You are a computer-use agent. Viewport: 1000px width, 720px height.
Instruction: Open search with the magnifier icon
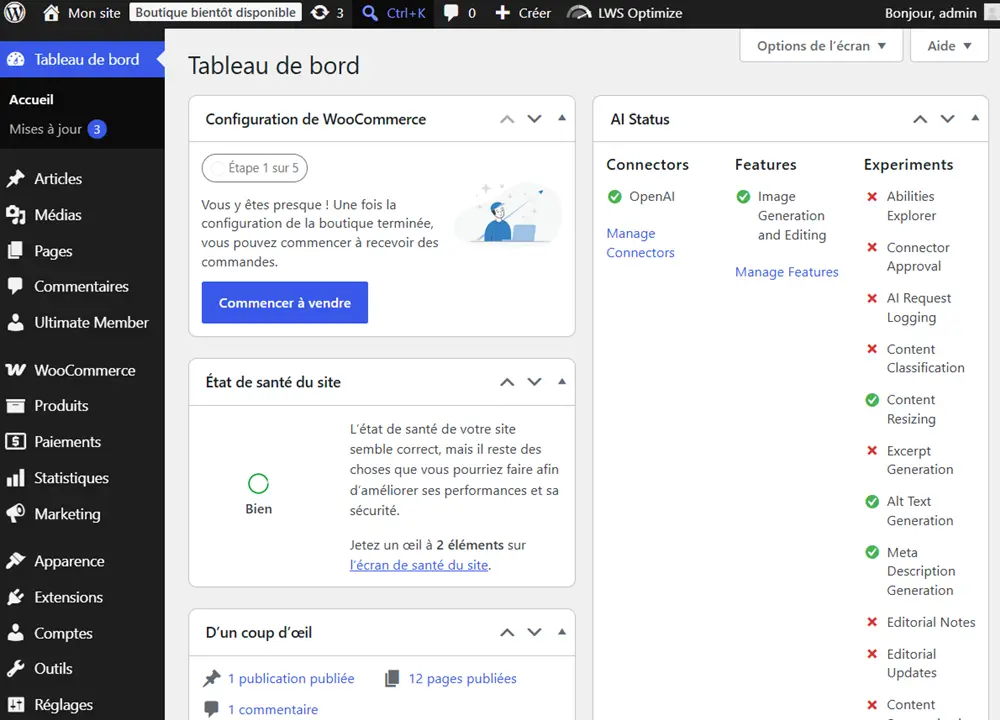pos(370,13)
